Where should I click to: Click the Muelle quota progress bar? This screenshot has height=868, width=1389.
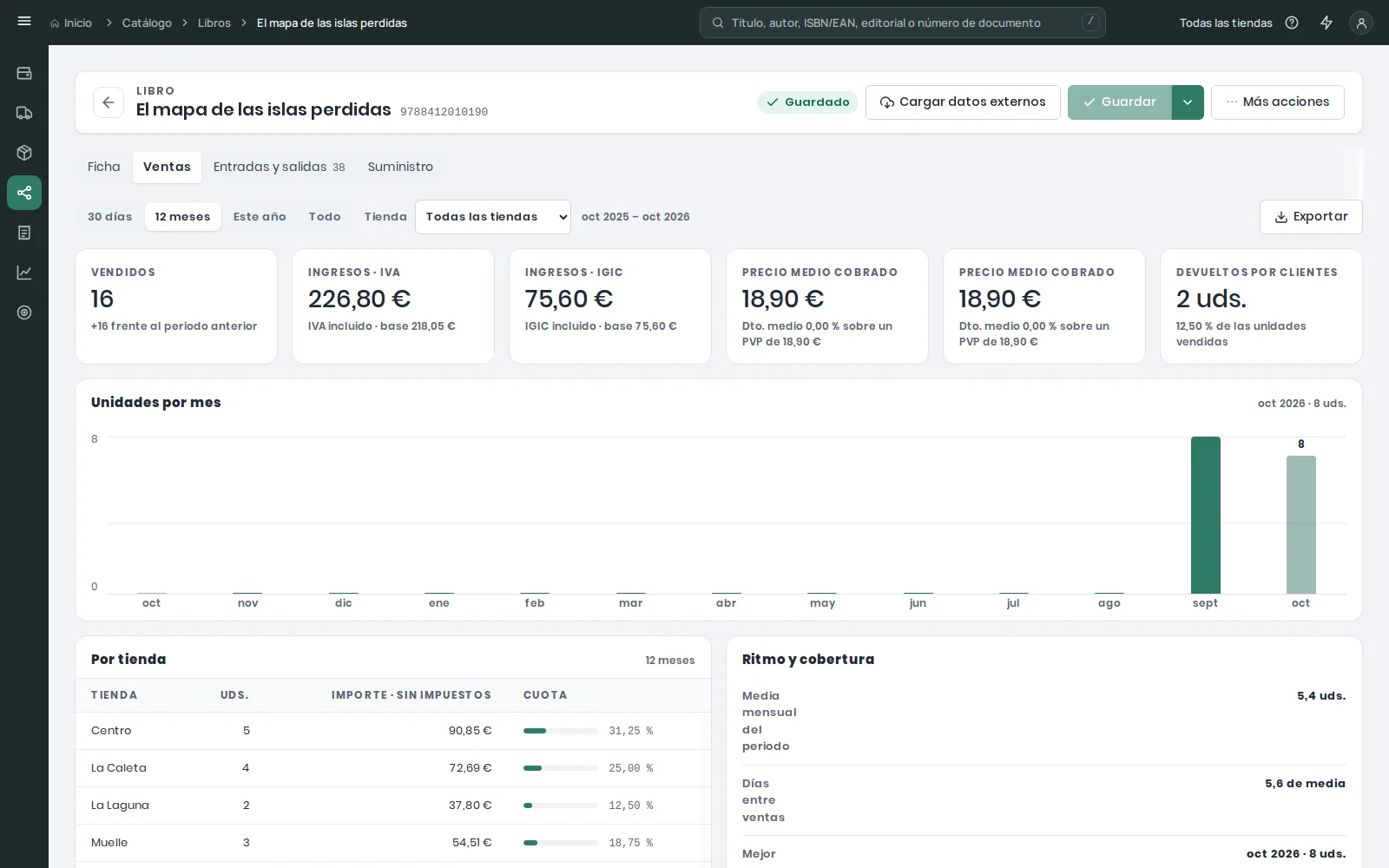pos(561,843)
